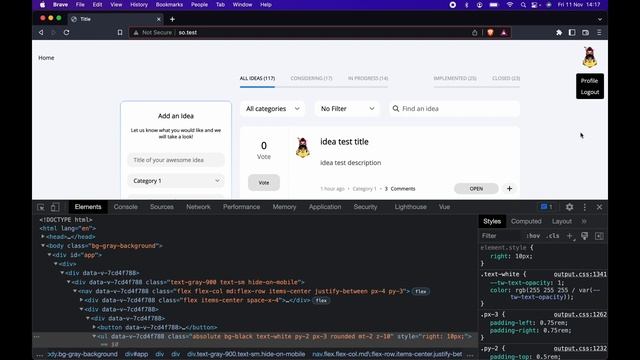Toggle the .cls class editor
The height and width of the screenshot is (360, 640).
553,236
